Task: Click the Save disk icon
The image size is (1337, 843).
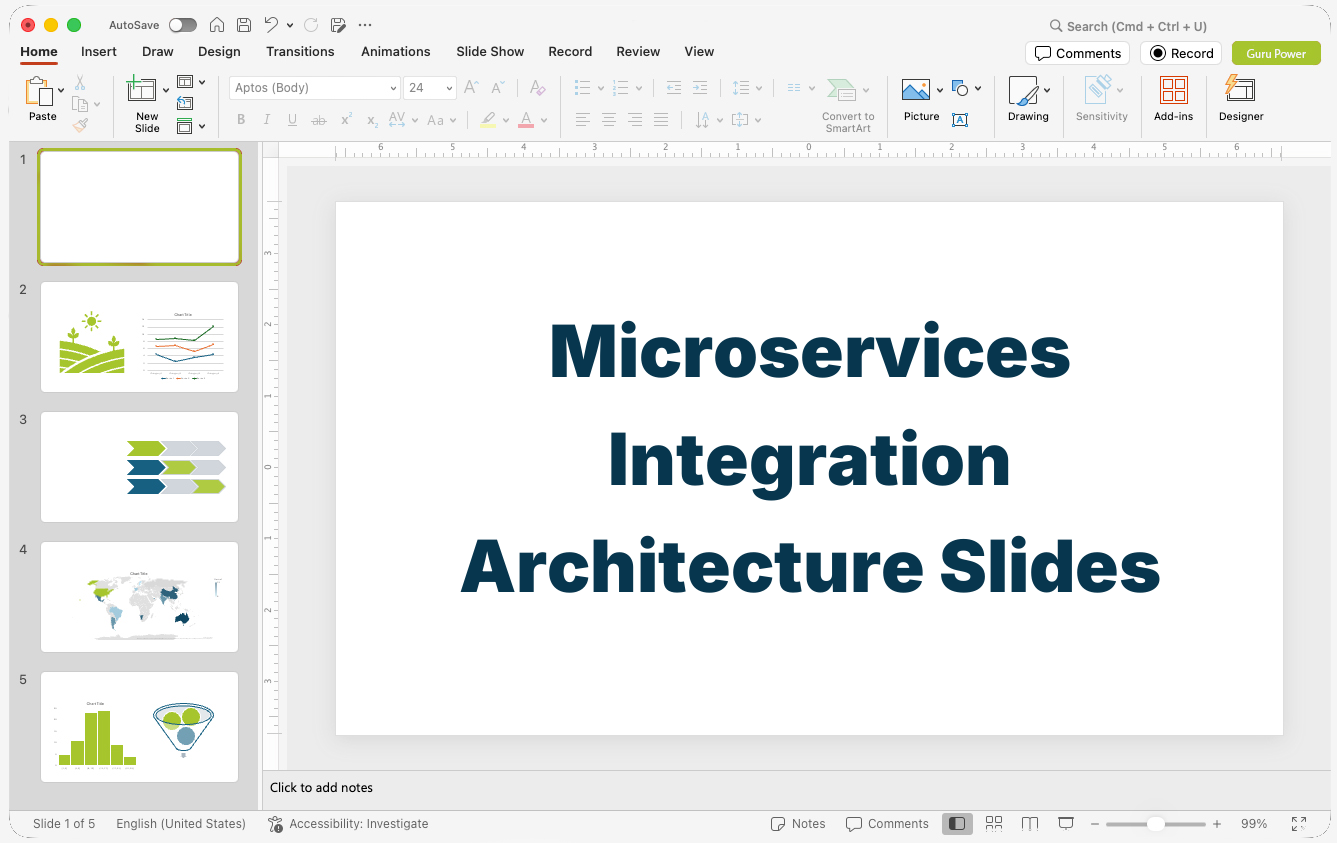Action: [x=244, y=25]
